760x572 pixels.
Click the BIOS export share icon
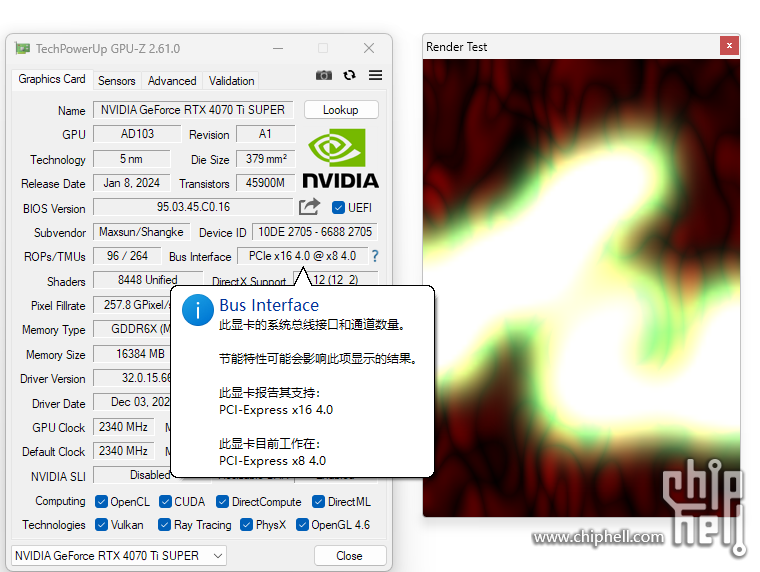click(309, 207)
